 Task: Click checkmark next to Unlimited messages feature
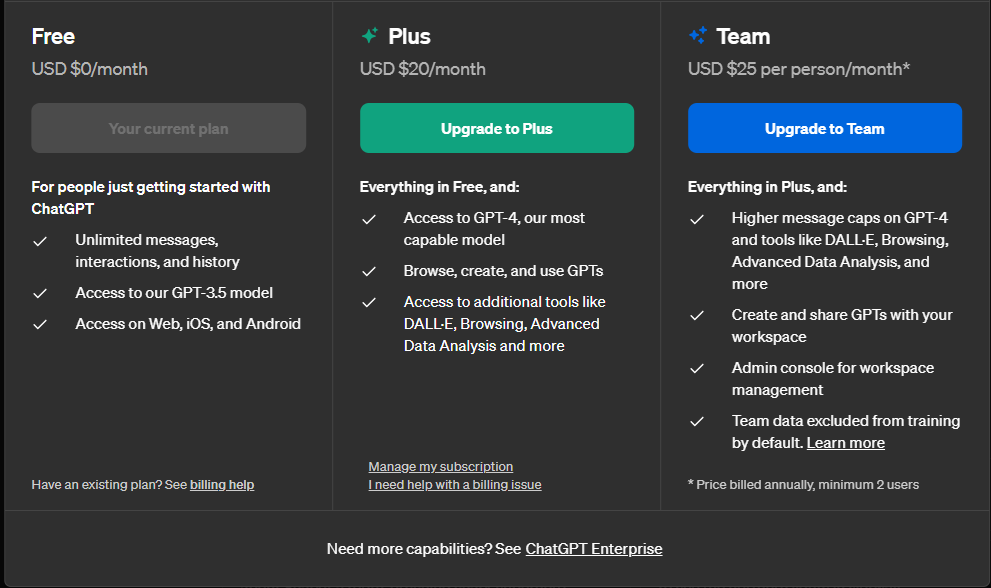coord(40,242)
